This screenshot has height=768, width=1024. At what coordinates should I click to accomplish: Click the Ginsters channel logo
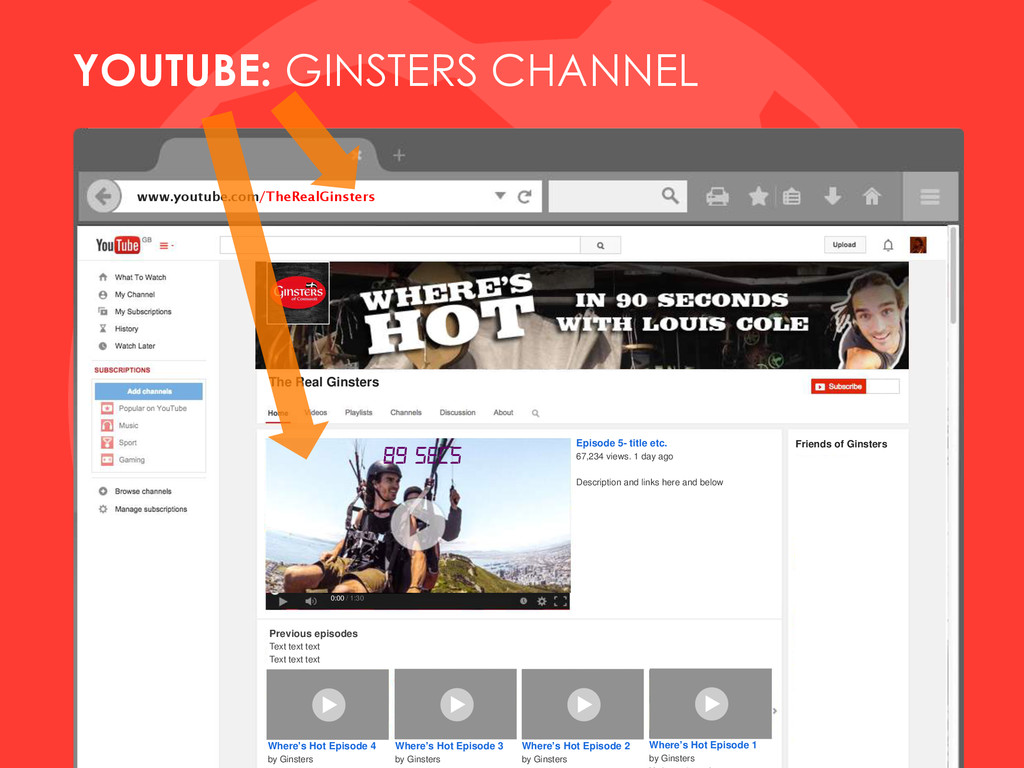point(298,293)
